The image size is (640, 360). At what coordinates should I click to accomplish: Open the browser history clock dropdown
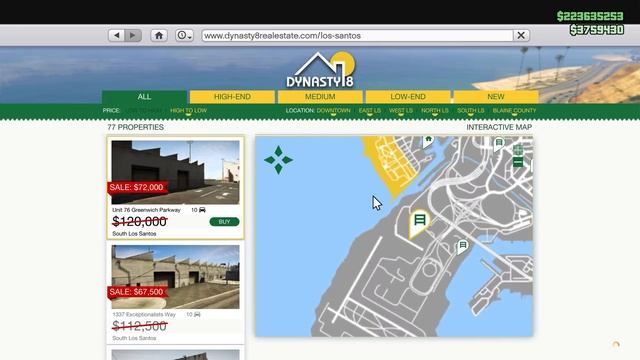click(184, 36)
